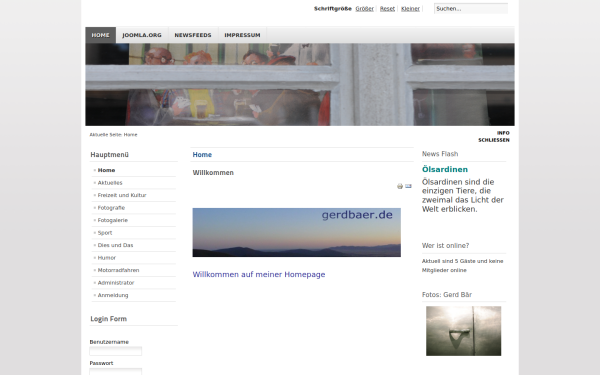
Task: Click the Suchen search field
Action: click(471, 8)
